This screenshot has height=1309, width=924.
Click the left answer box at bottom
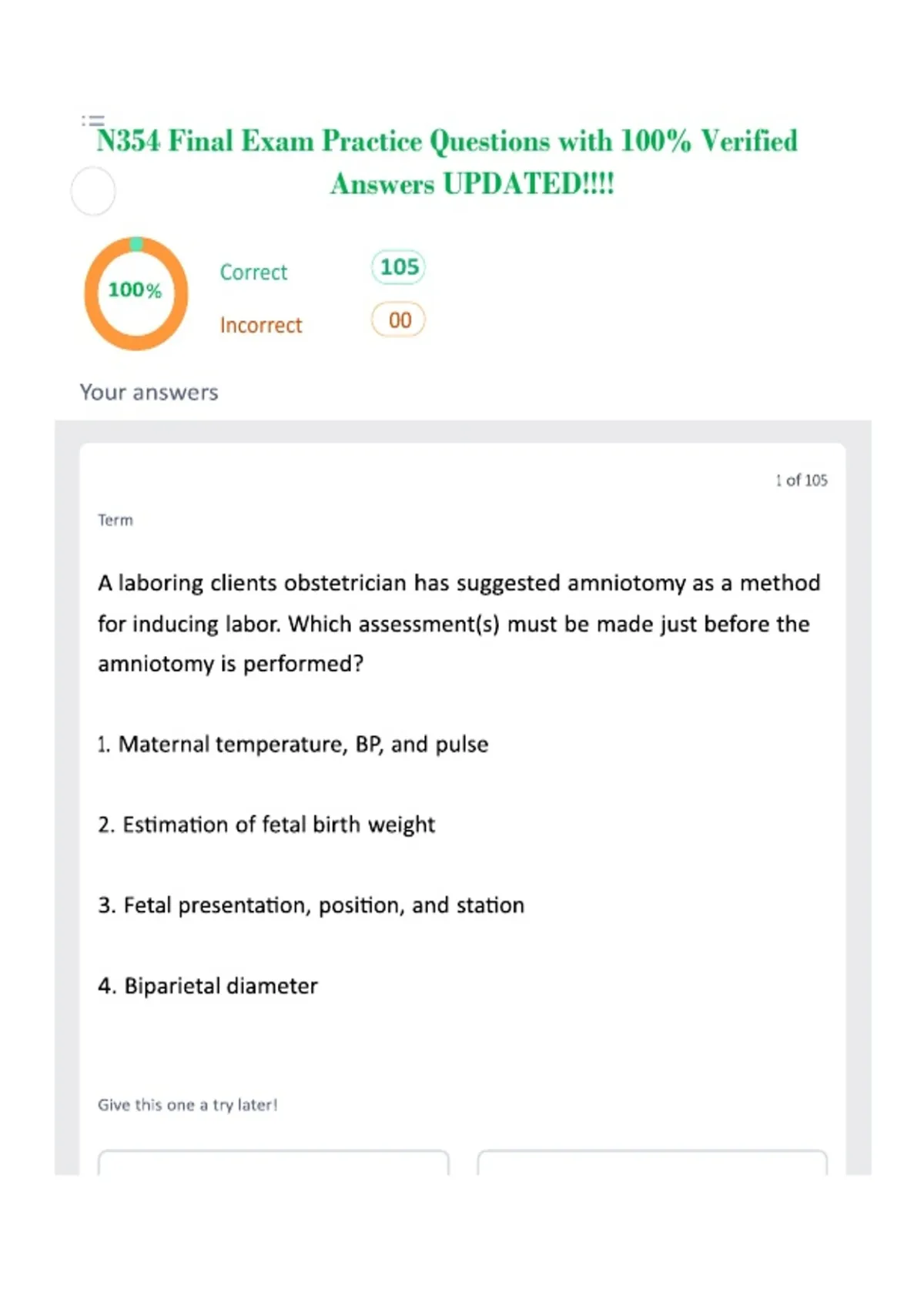pyautogui.click(x=273, y=1163)
